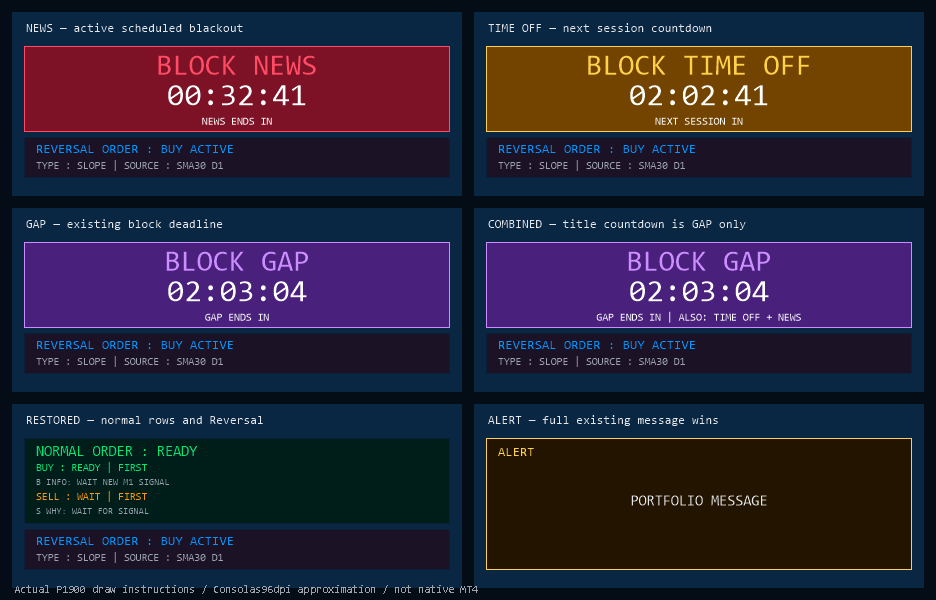
Task: Click BLOCK GAP title in the GAP deadline panel
Action: click(x=236, y=261)
